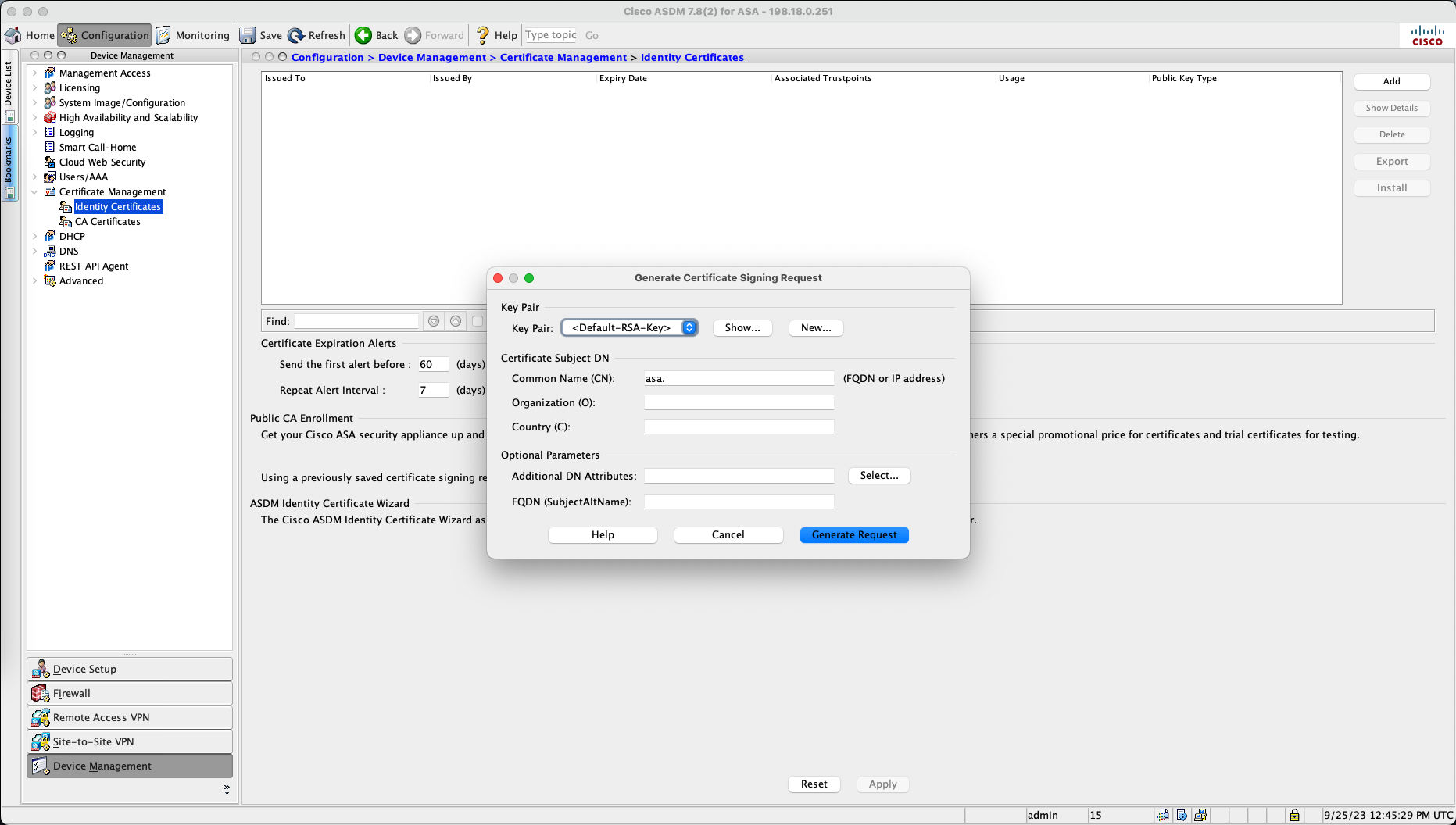
Task: Click the Generate Request button
Action: (853, 535)
